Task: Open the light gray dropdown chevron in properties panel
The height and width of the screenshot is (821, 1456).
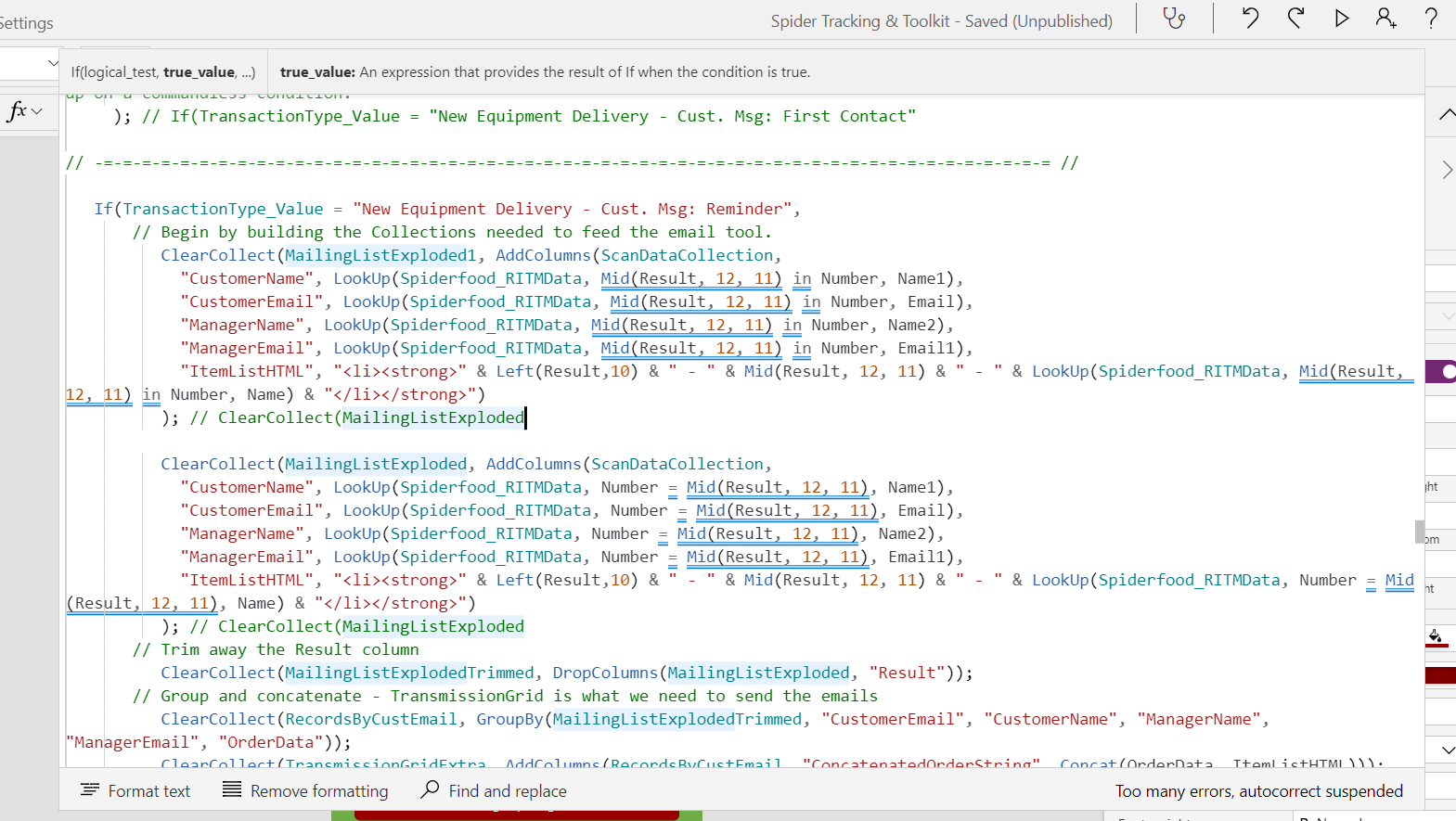Action: pos(1449,316)
